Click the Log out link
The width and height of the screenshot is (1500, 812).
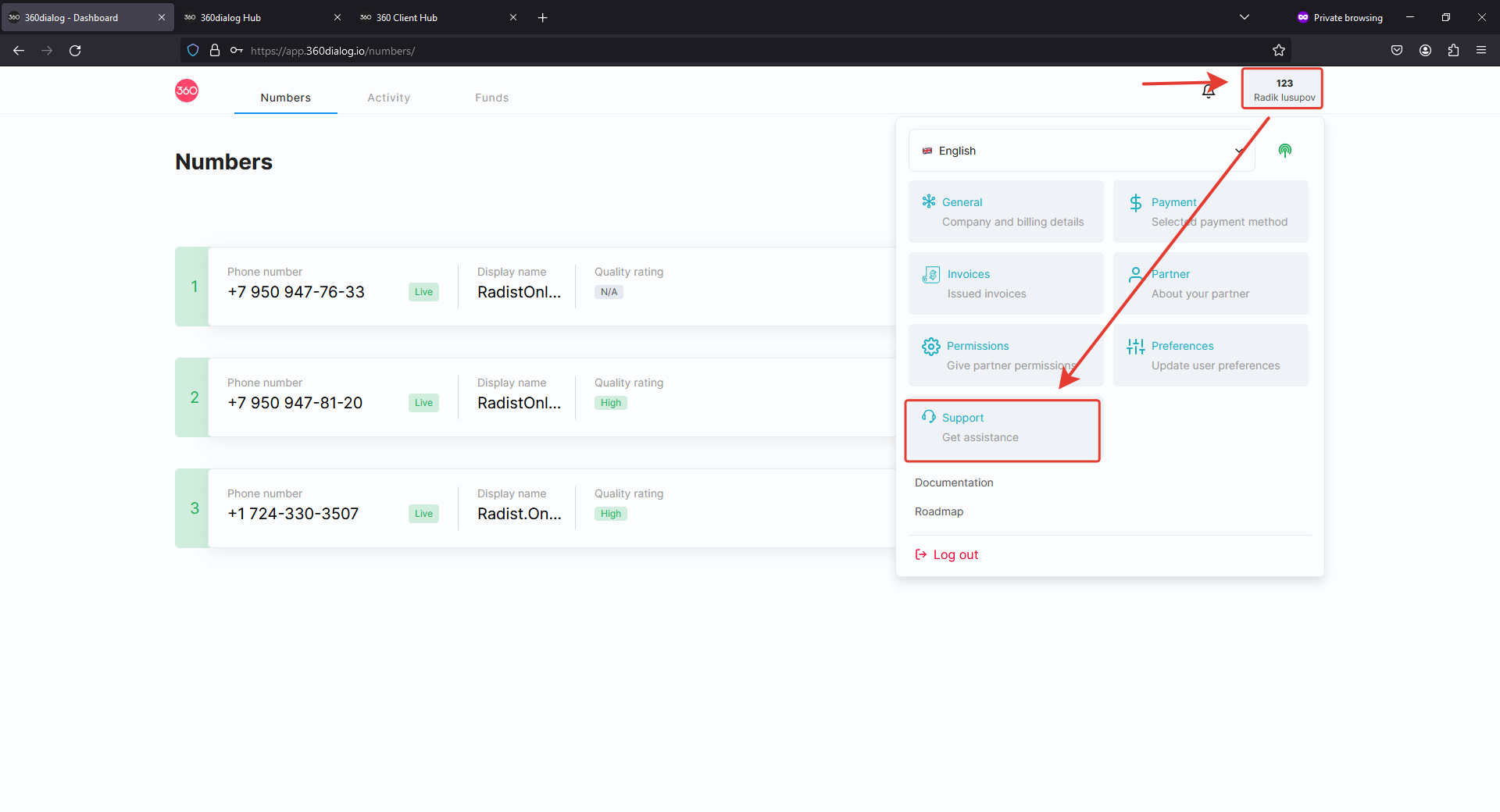[946, 554]
